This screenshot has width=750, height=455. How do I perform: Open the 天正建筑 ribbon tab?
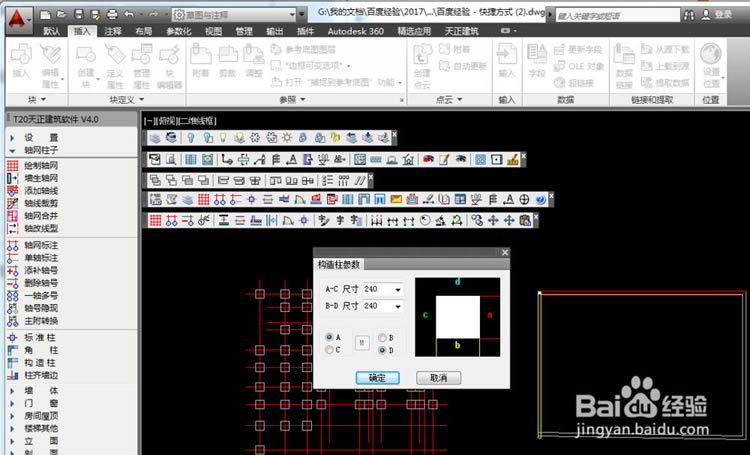click(x=464, y=32)
